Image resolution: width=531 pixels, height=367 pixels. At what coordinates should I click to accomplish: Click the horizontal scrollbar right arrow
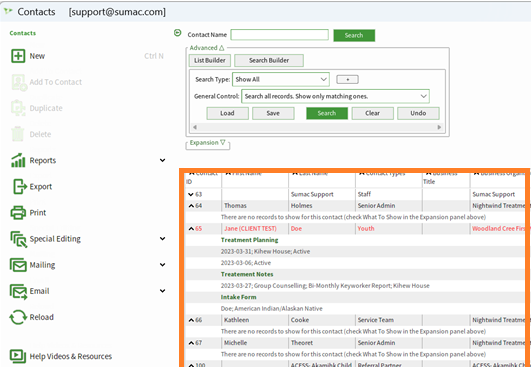point(439,127)
